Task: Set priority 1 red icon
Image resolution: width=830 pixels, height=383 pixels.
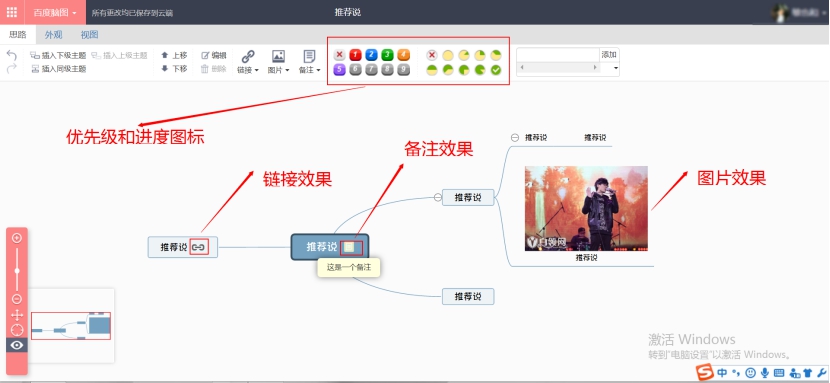Action: click(x=356, y=54)
